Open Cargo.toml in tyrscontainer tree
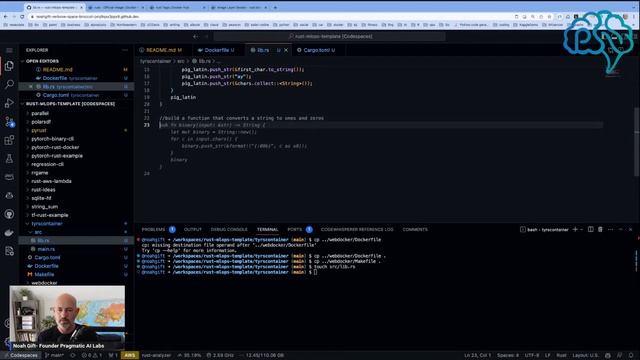Image resolution: width=640 pixels, height=360 pixels. 47,258
